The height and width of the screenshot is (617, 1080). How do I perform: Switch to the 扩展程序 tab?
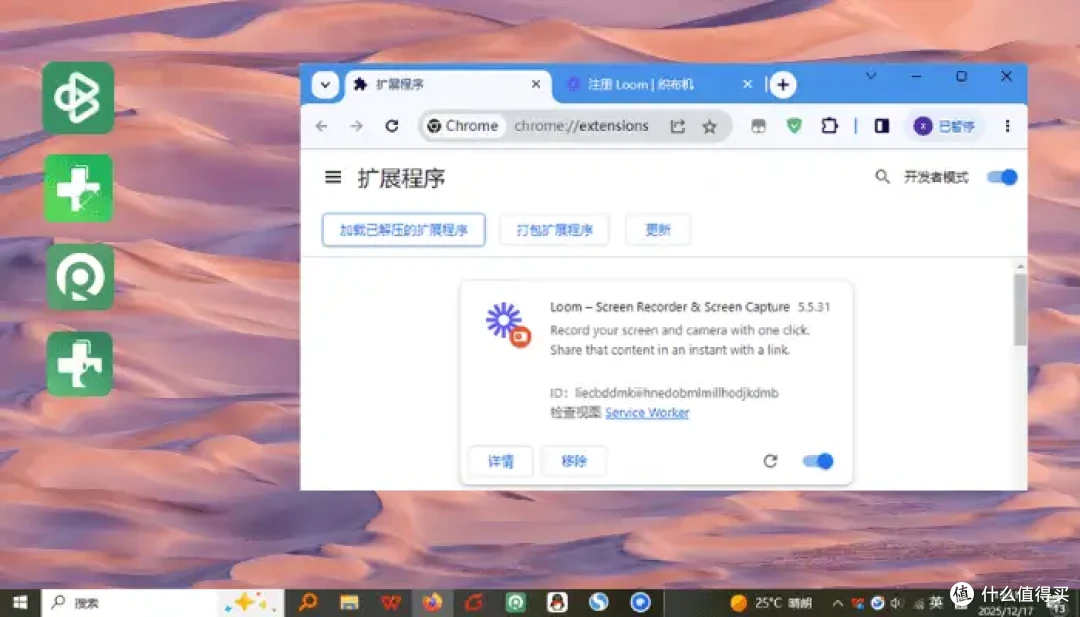pyautogui.click(x=448, y=85)
